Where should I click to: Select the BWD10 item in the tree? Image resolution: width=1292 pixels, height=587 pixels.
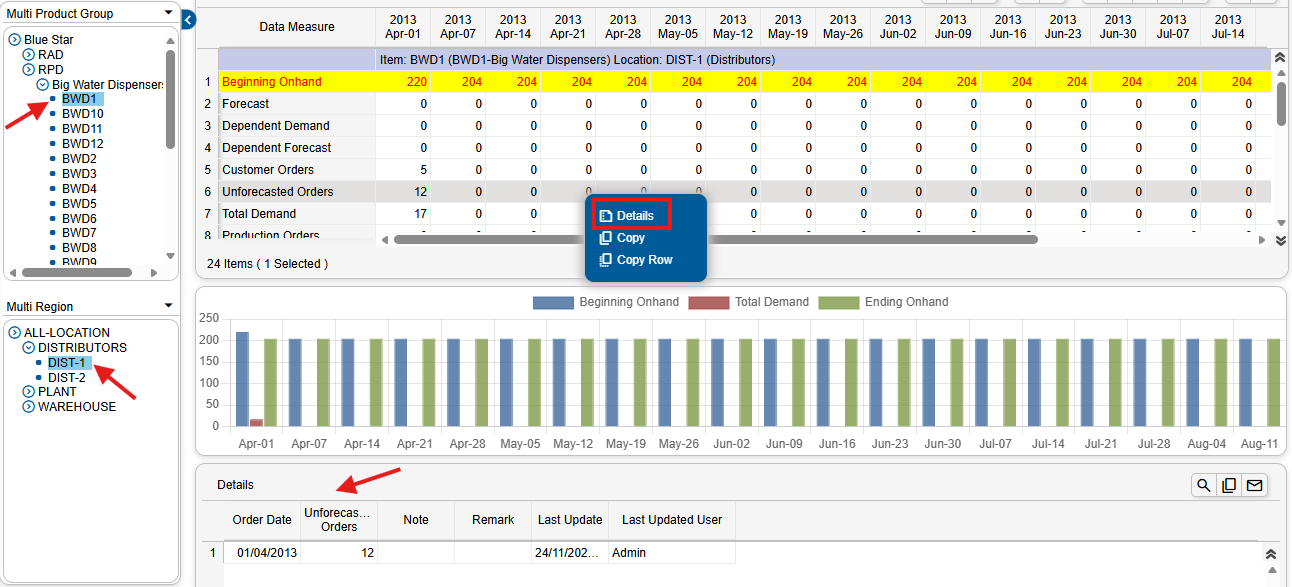pyautogui.click(x=83, y=114)
